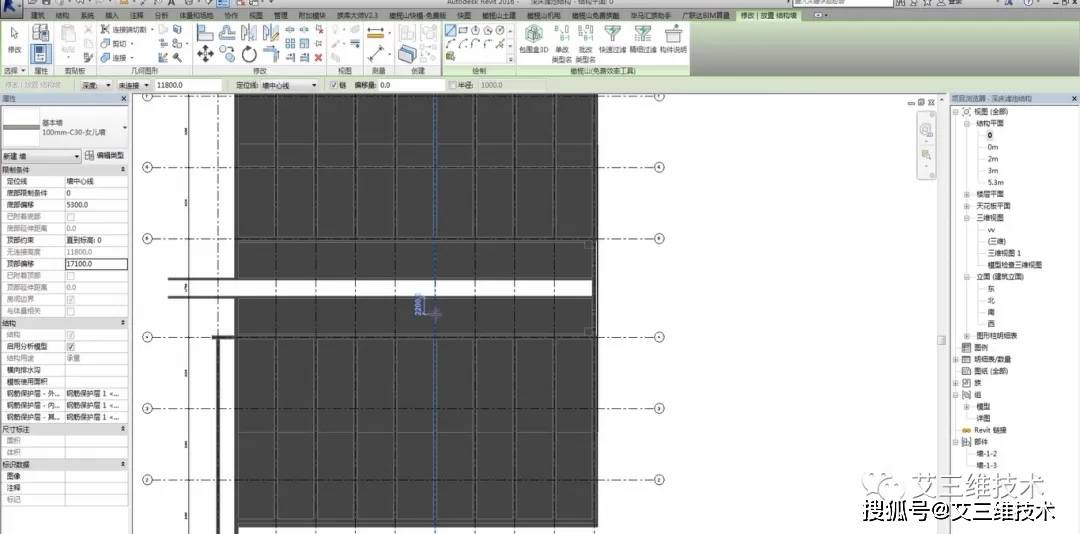1080x534 pixels.
Task: Open the 新建 墙 filter dropdown
Action: tap(41, 156)
